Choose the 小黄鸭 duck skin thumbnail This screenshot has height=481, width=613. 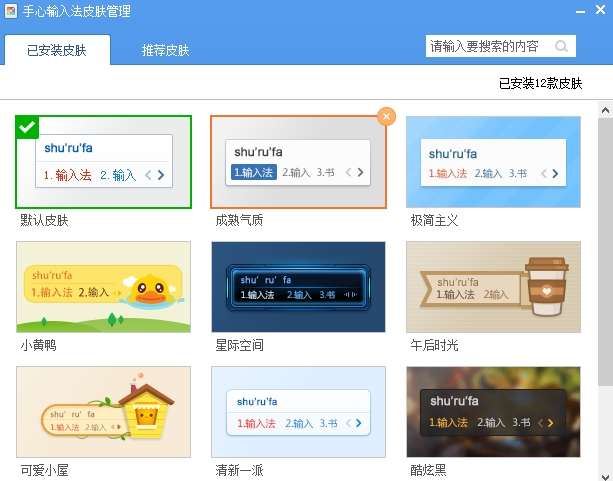click(104, 287)
